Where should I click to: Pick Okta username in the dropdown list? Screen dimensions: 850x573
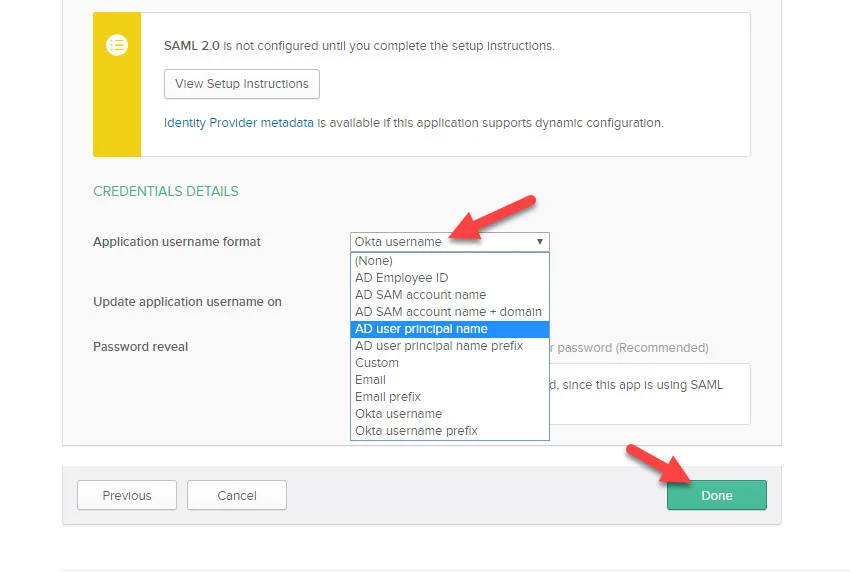click(449, 414)
